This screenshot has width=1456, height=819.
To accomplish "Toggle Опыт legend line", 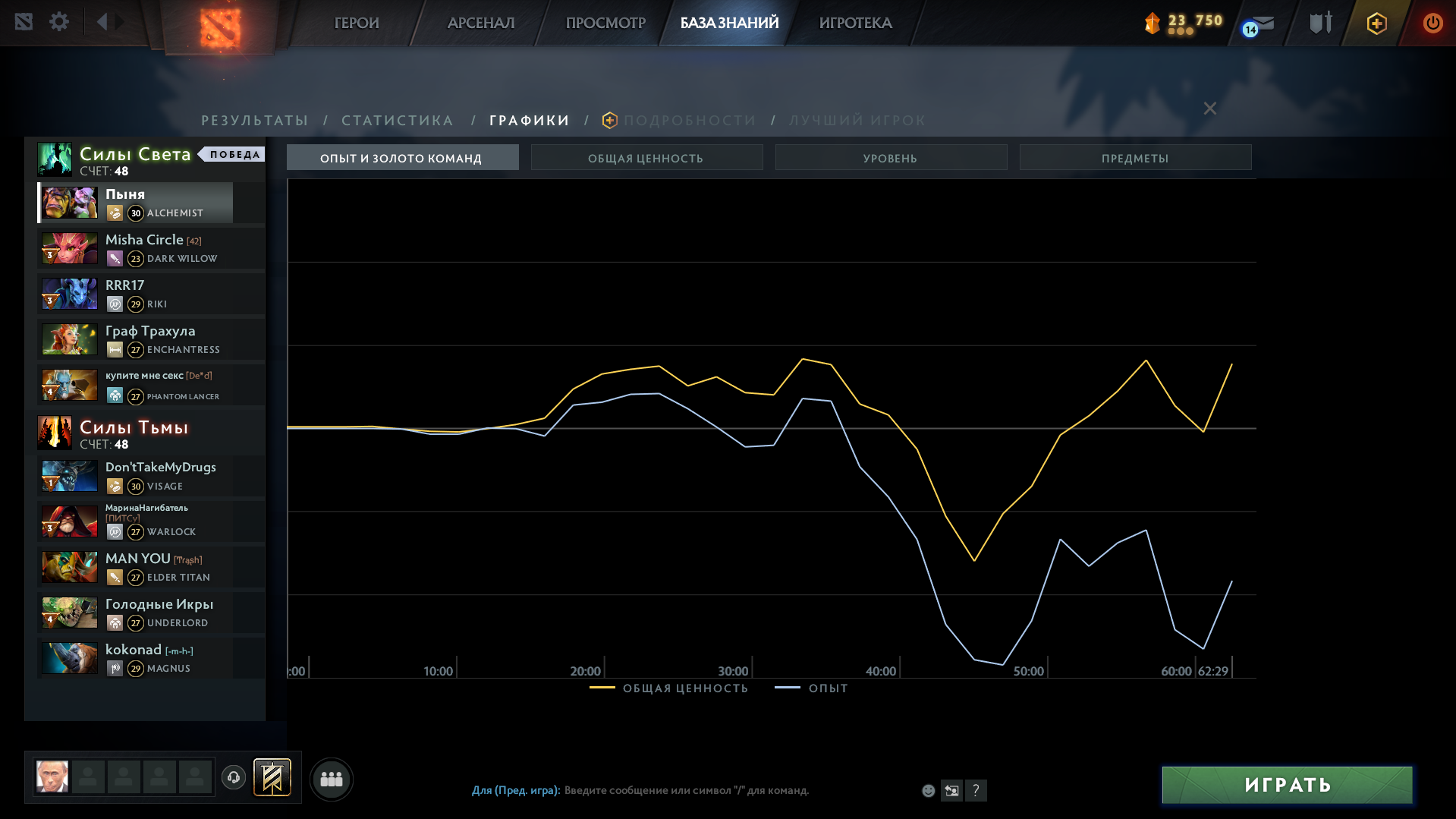I will pyautogui.click(x=811, y=688).
